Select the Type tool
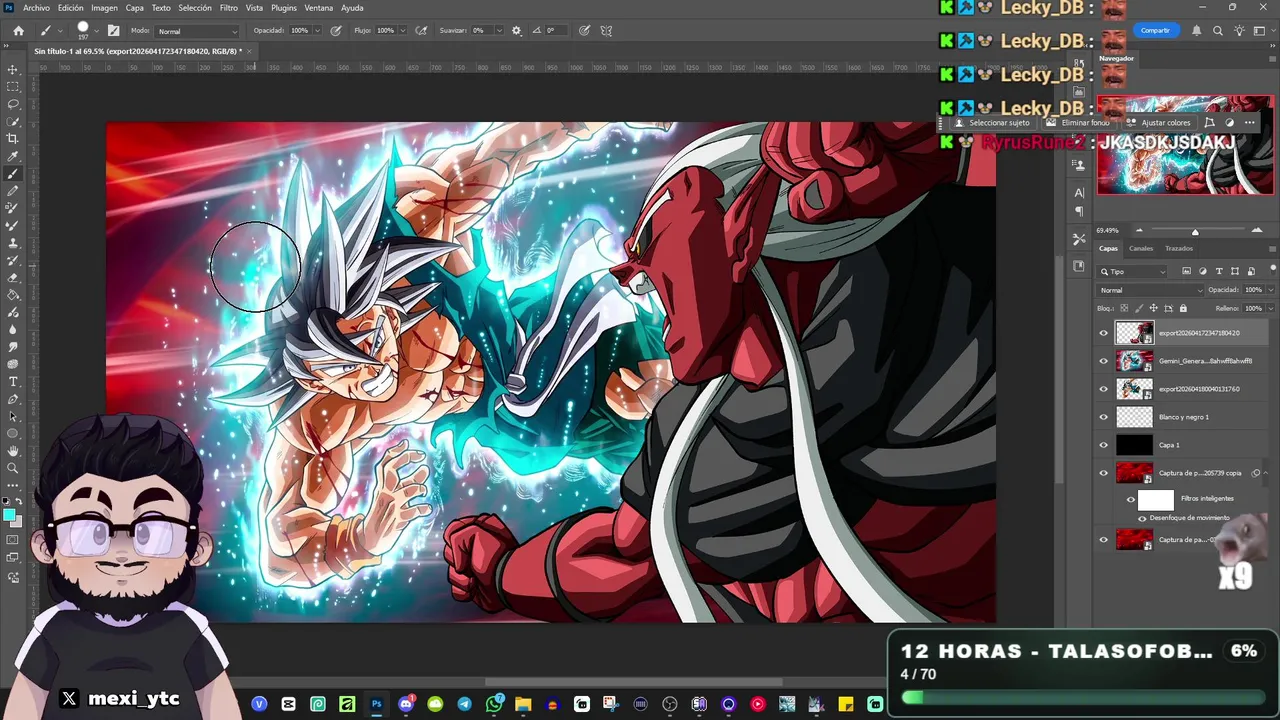 coord(13,382)
